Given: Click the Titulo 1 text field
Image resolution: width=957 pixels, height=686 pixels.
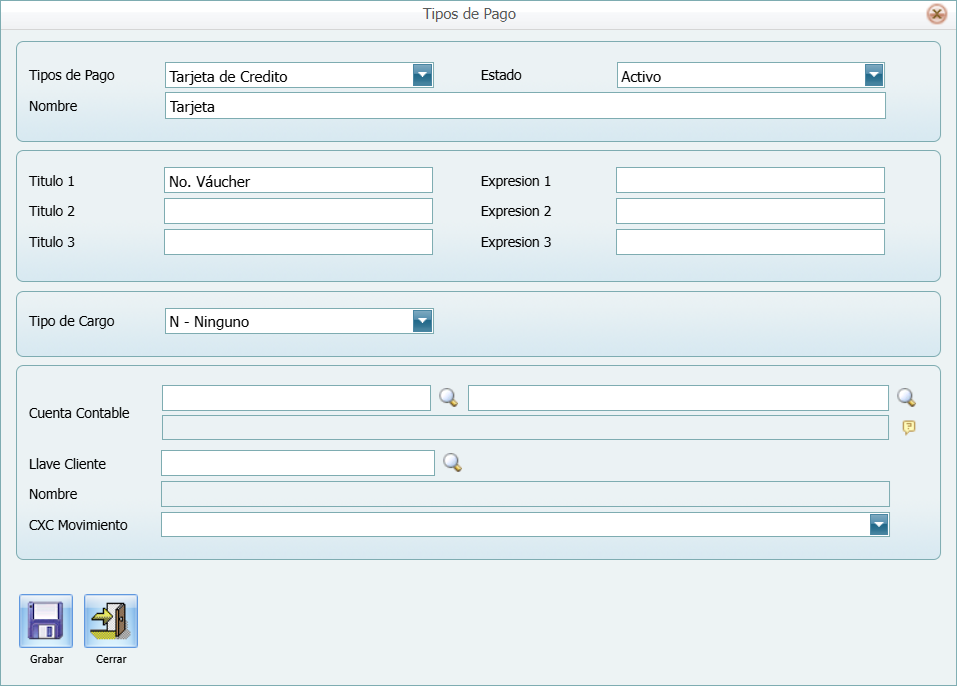Looking at the screenshot, I should point(298,180).
